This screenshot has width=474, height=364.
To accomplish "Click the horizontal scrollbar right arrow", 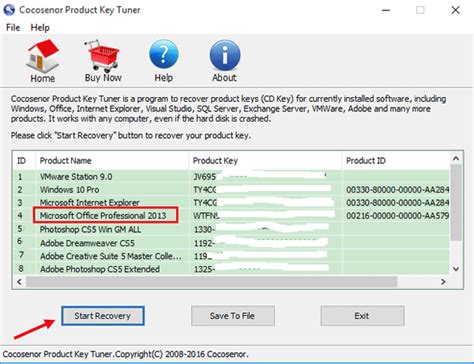I will (x=443, y=282).
